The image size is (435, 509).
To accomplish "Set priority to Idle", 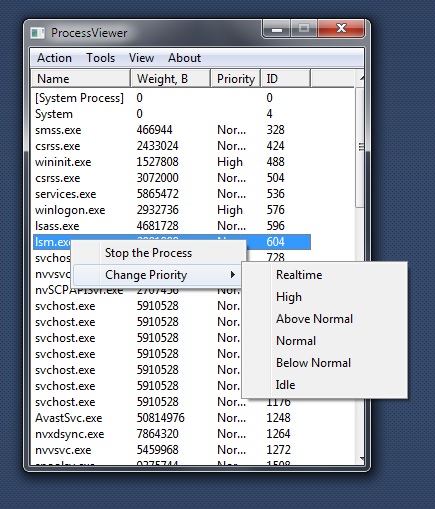I will pos(325,385).
